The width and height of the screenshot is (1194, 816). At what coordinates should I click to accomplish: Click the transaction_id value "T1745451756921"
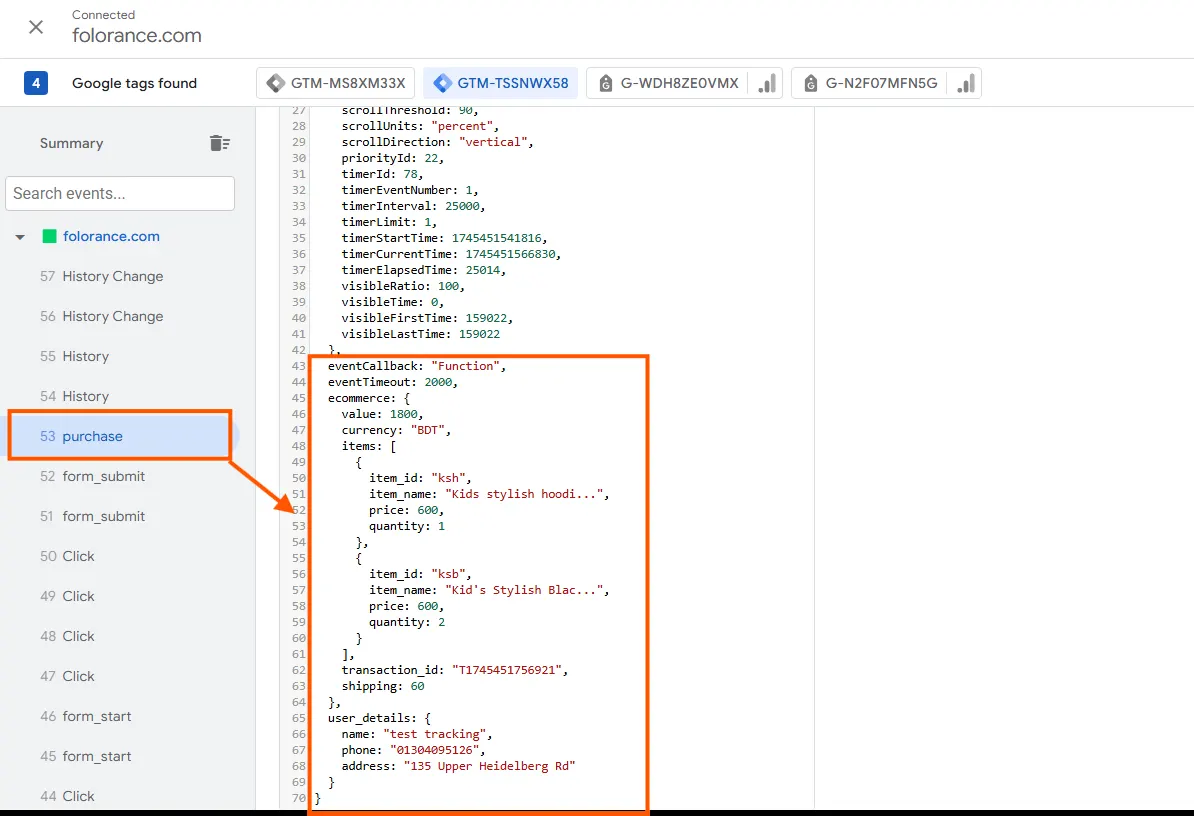pyautogui.click(x=506, y=670)
